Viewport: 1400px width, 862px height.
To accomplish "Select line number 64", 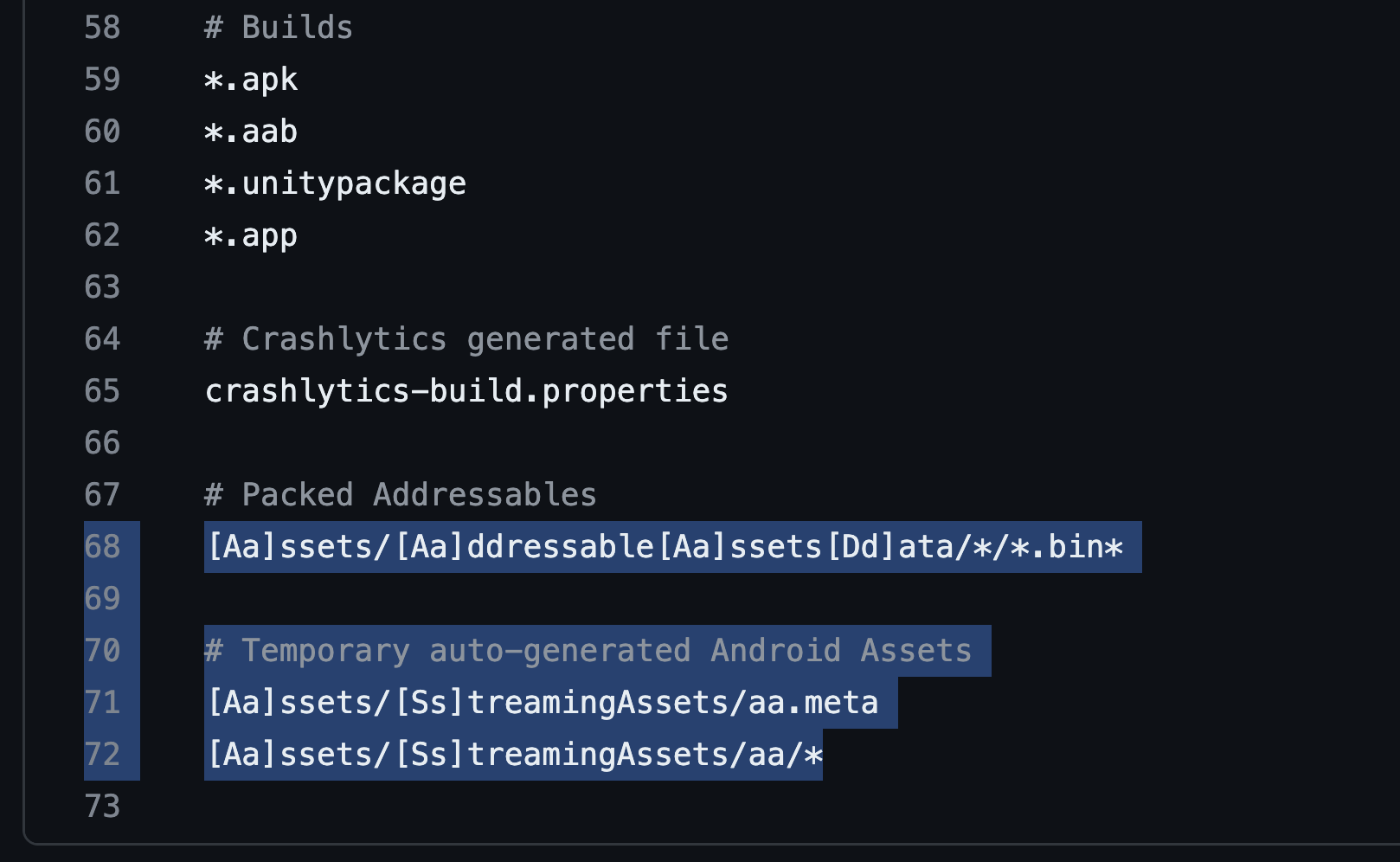I will [102, 339].
